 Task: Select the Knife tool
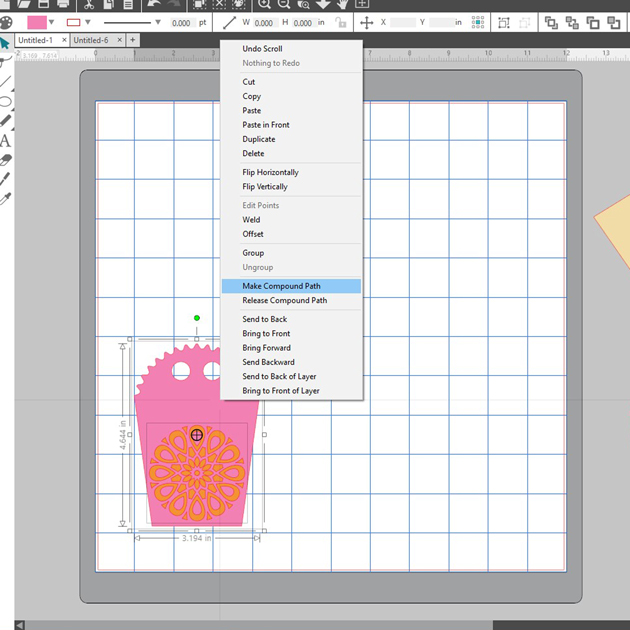tap(5, 179)
